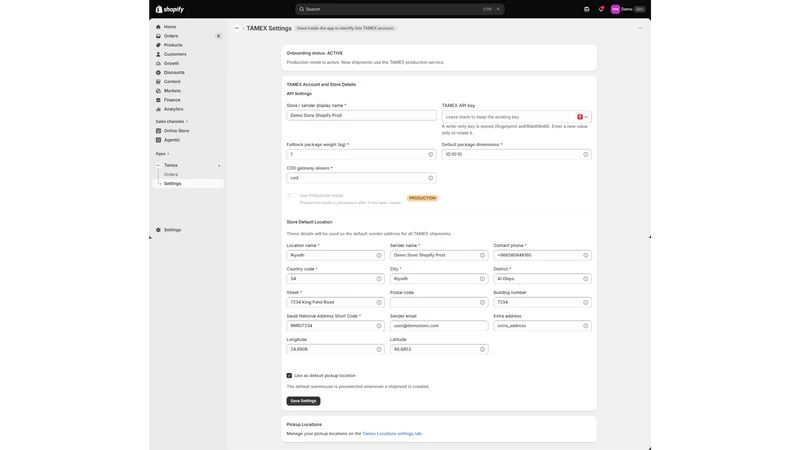
Task: Open the Demo store account avatar
Action: (615, 9)
